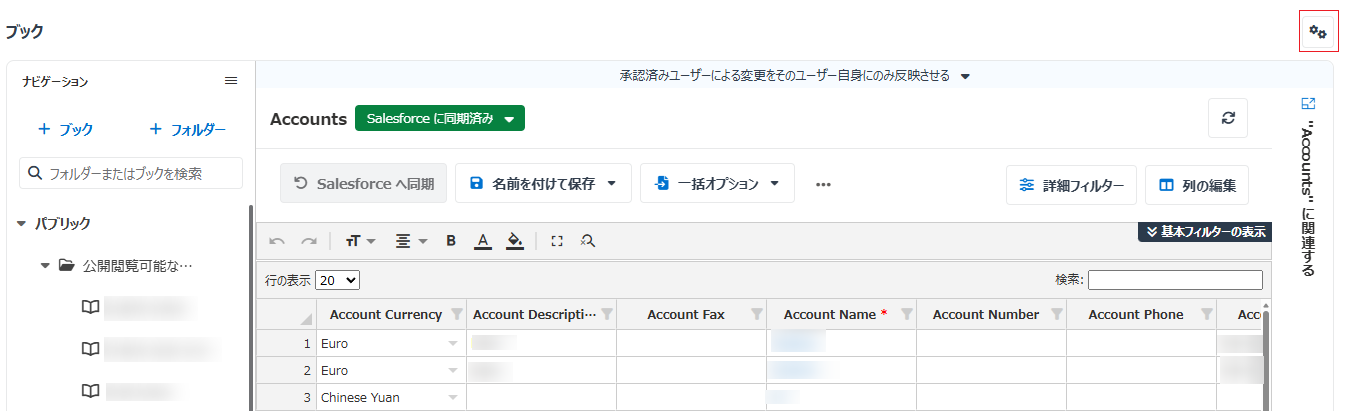Choose cell fill color
The height and width of the screenshot is (411, 1348).
tap(515, 241)
